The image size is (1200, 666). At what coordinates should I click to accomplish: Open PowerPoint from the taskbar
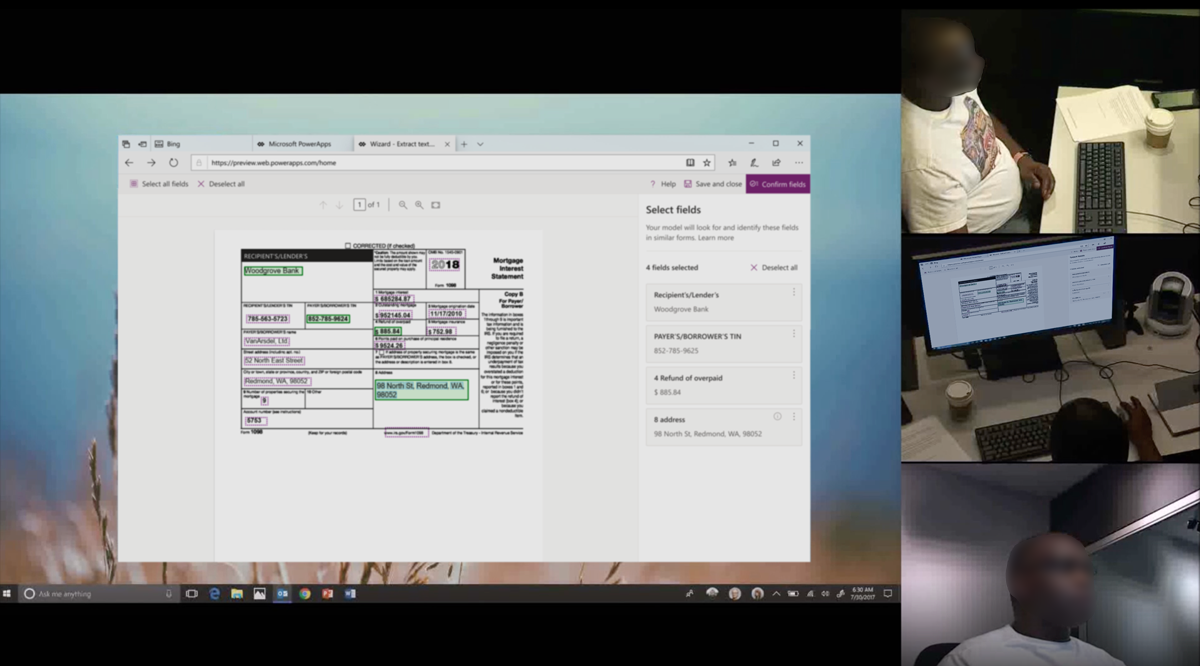click(327, 593)
